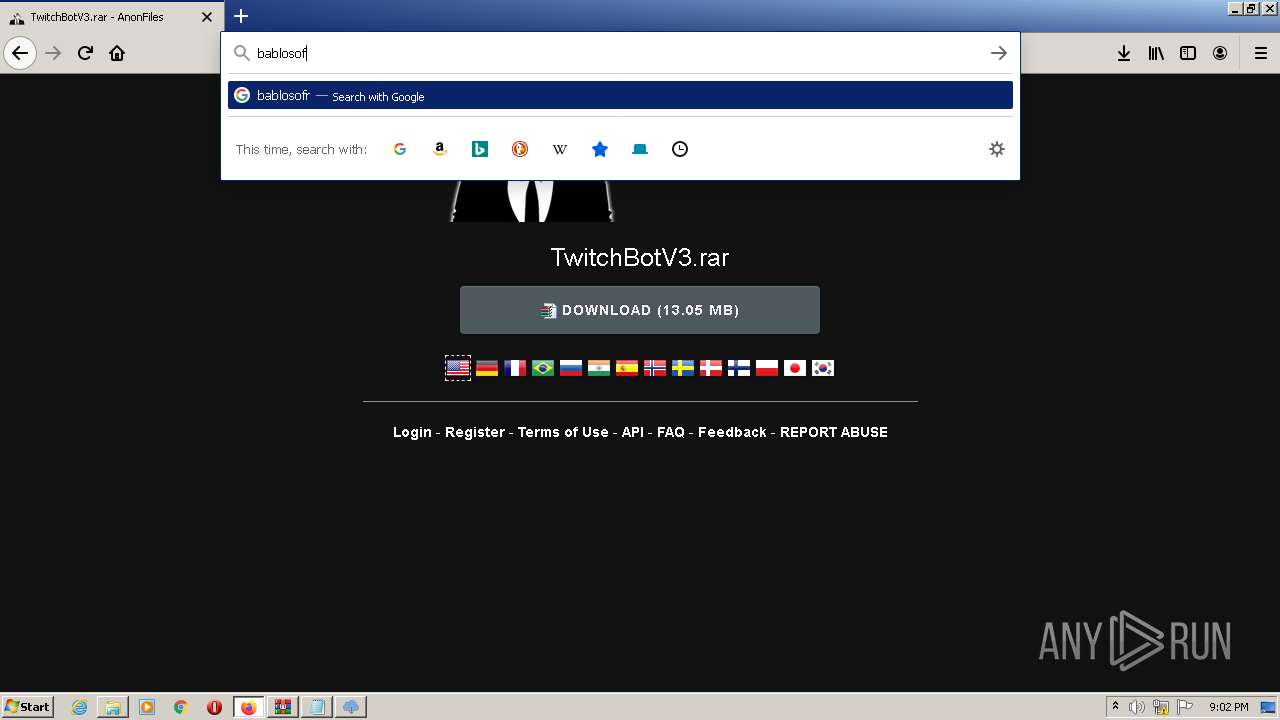Open WinRAR taskbar button

(283, 707)
